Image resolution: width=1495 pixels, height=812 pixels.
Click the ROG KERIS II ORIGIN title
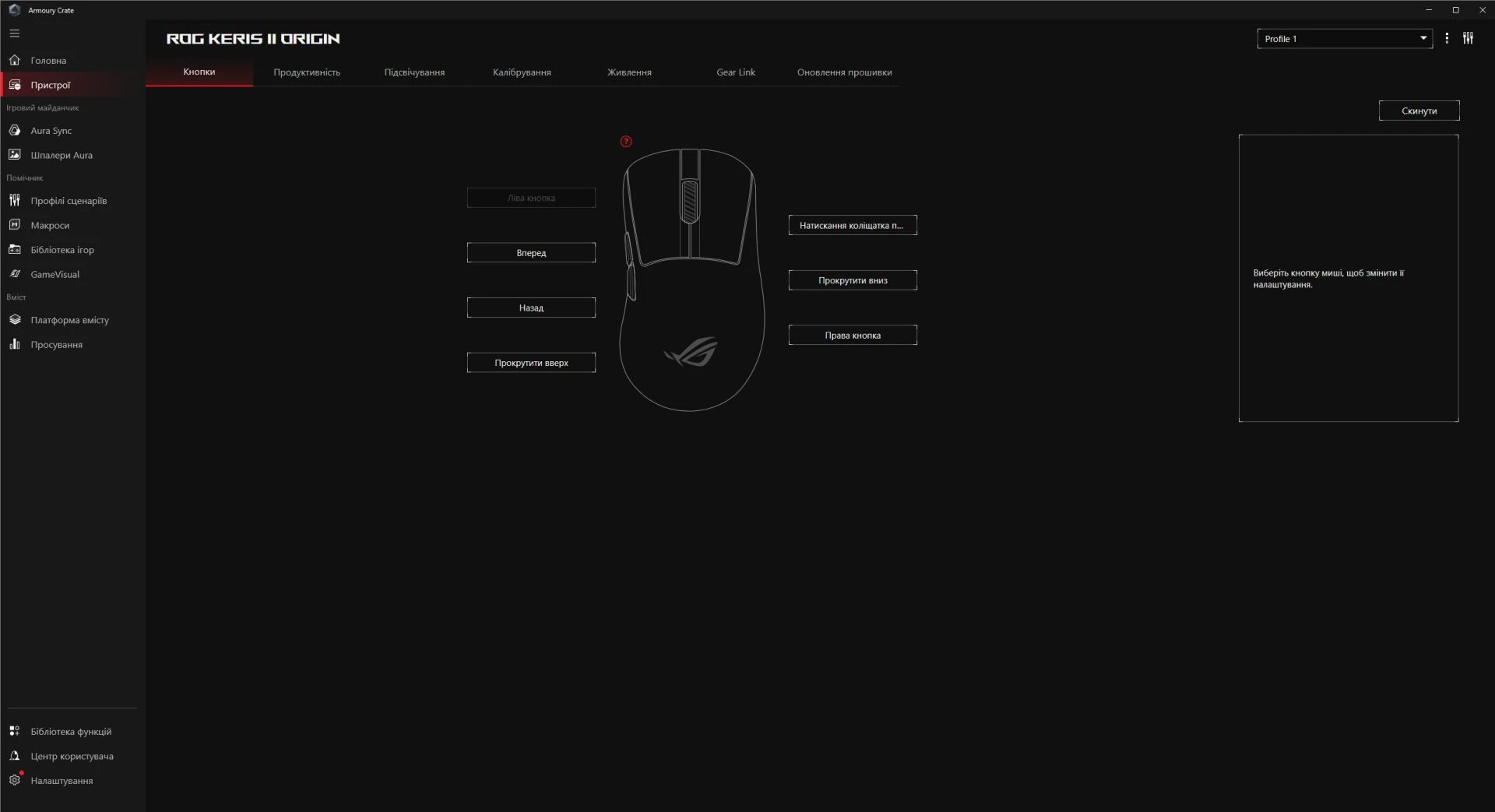[253, 38]
